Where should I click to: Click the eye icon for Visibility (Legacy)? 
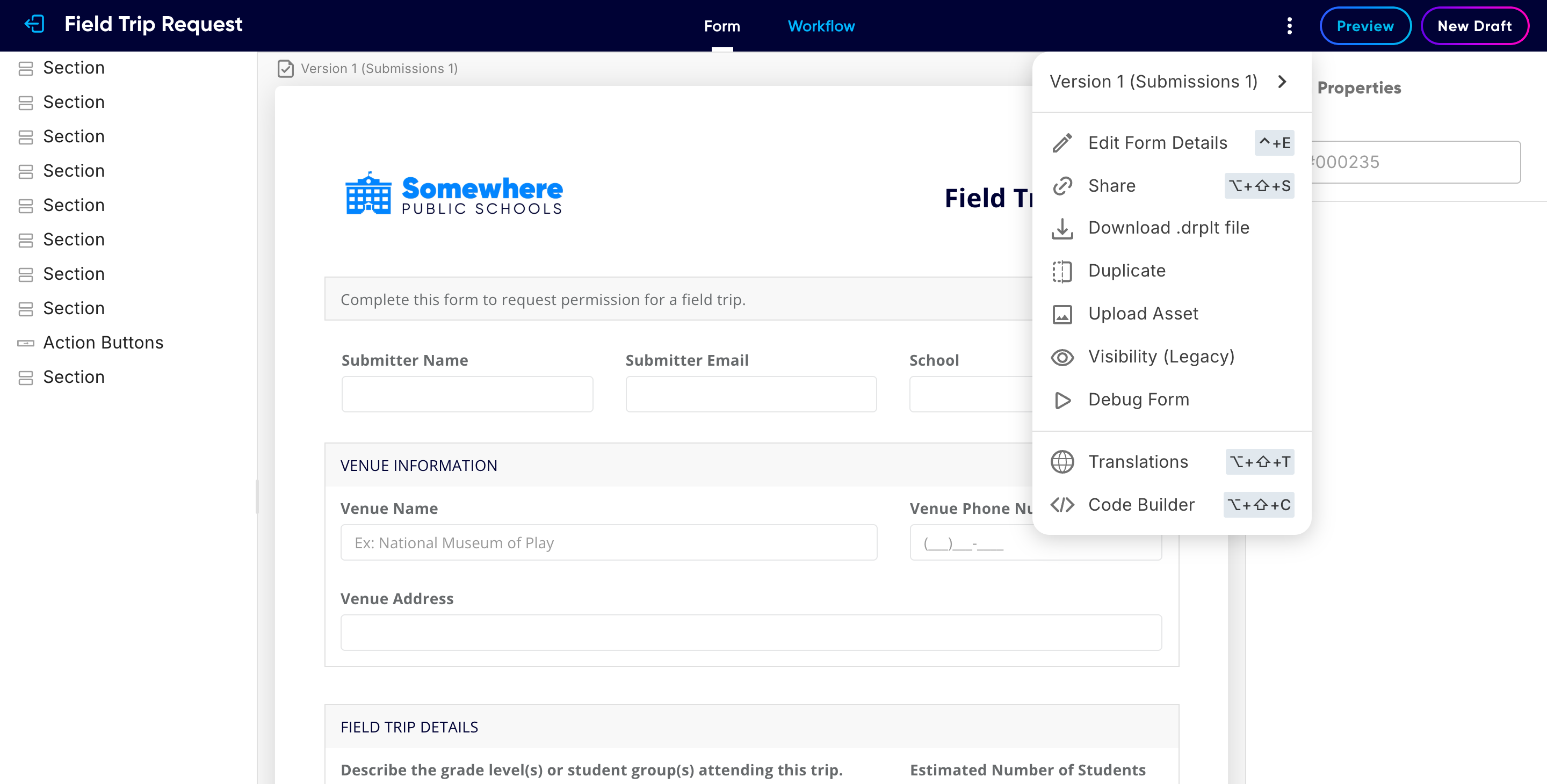coord(1062,357)
